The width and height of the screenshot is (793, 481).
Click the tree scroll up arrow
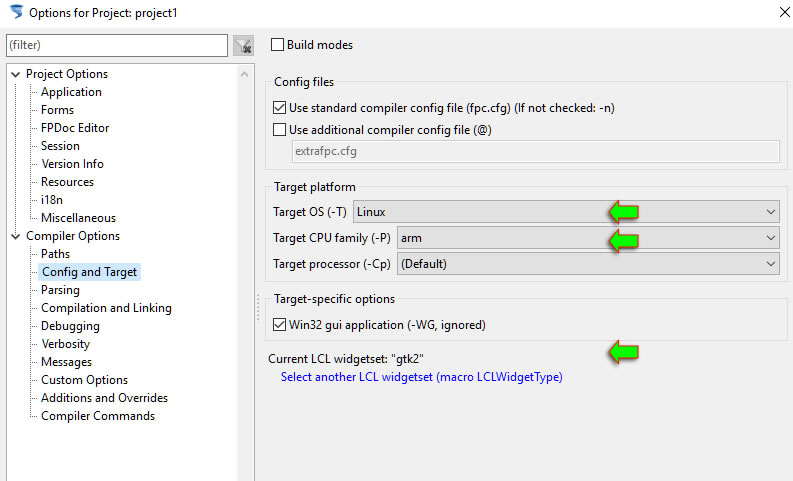245,74
